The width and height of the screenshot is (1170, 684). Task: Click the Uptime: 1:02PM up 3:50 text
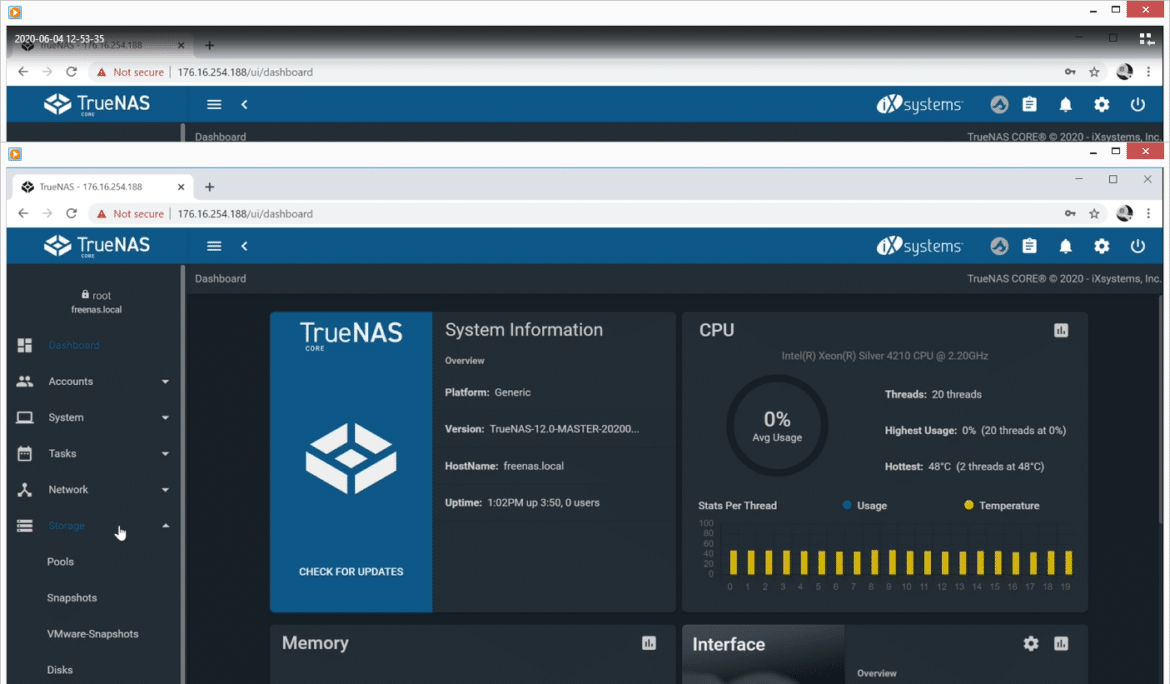coord(522,502)
